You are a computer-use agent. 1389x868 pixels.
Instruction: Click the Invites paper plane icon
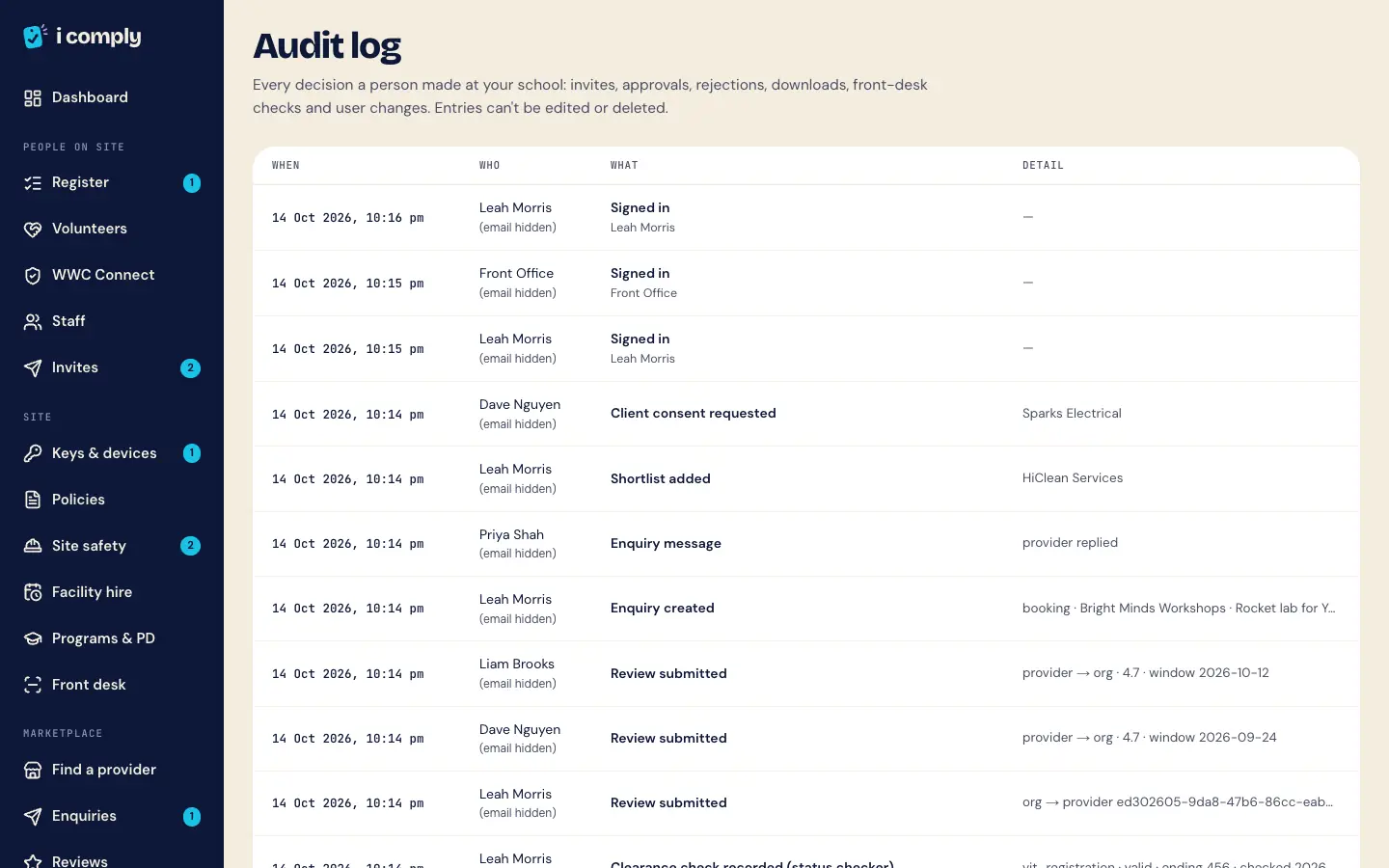[x=33, y=367]
